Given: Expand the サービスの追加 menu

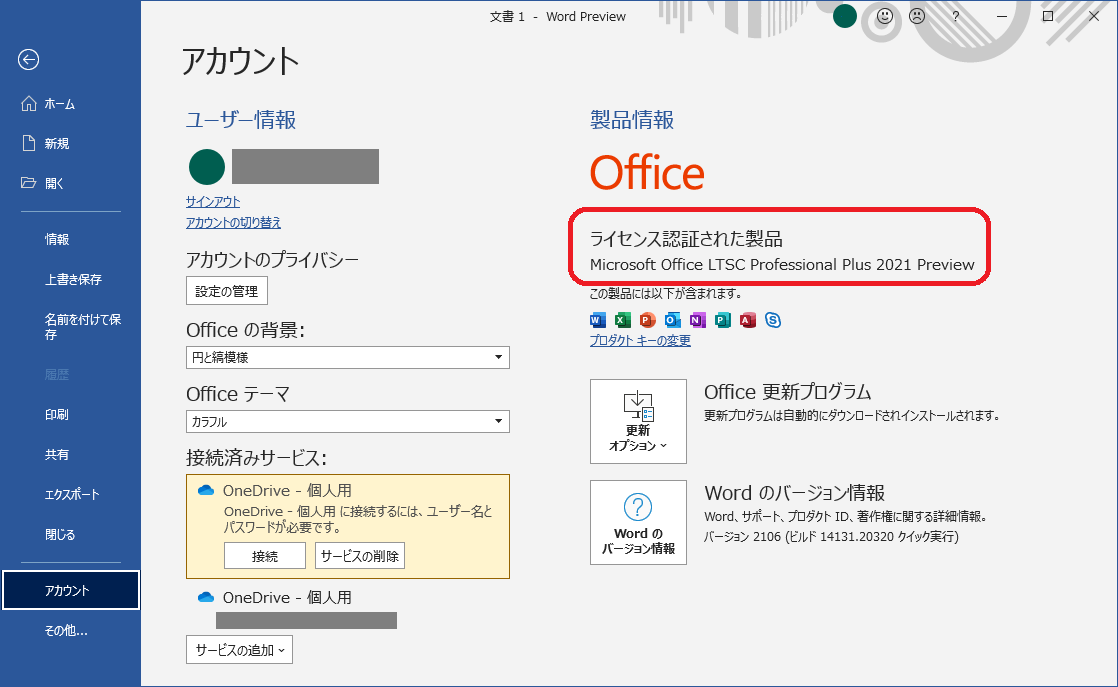Looking at the screenshot, I should (239, 650).
